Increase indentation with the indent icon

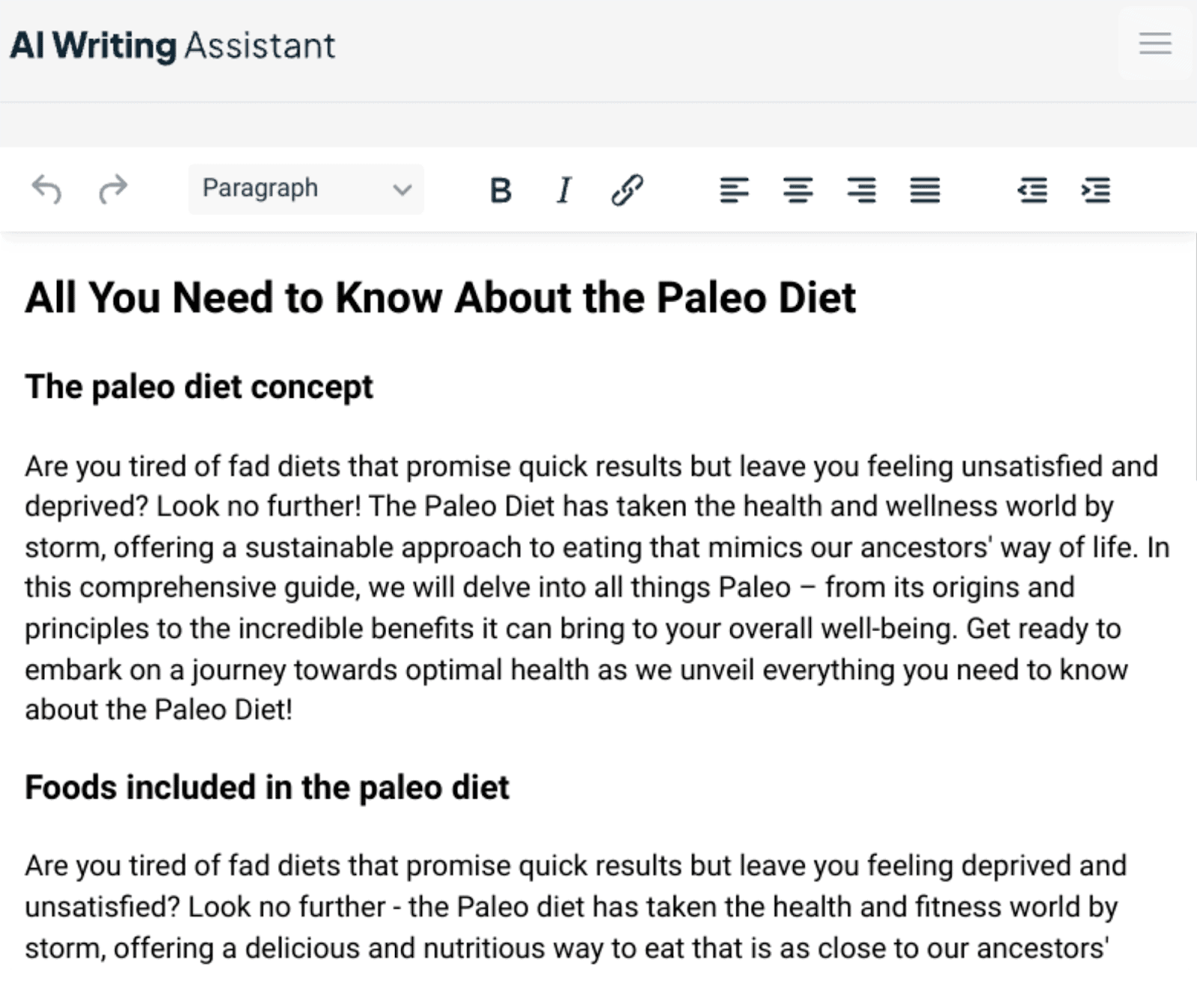coord(1095,189)
